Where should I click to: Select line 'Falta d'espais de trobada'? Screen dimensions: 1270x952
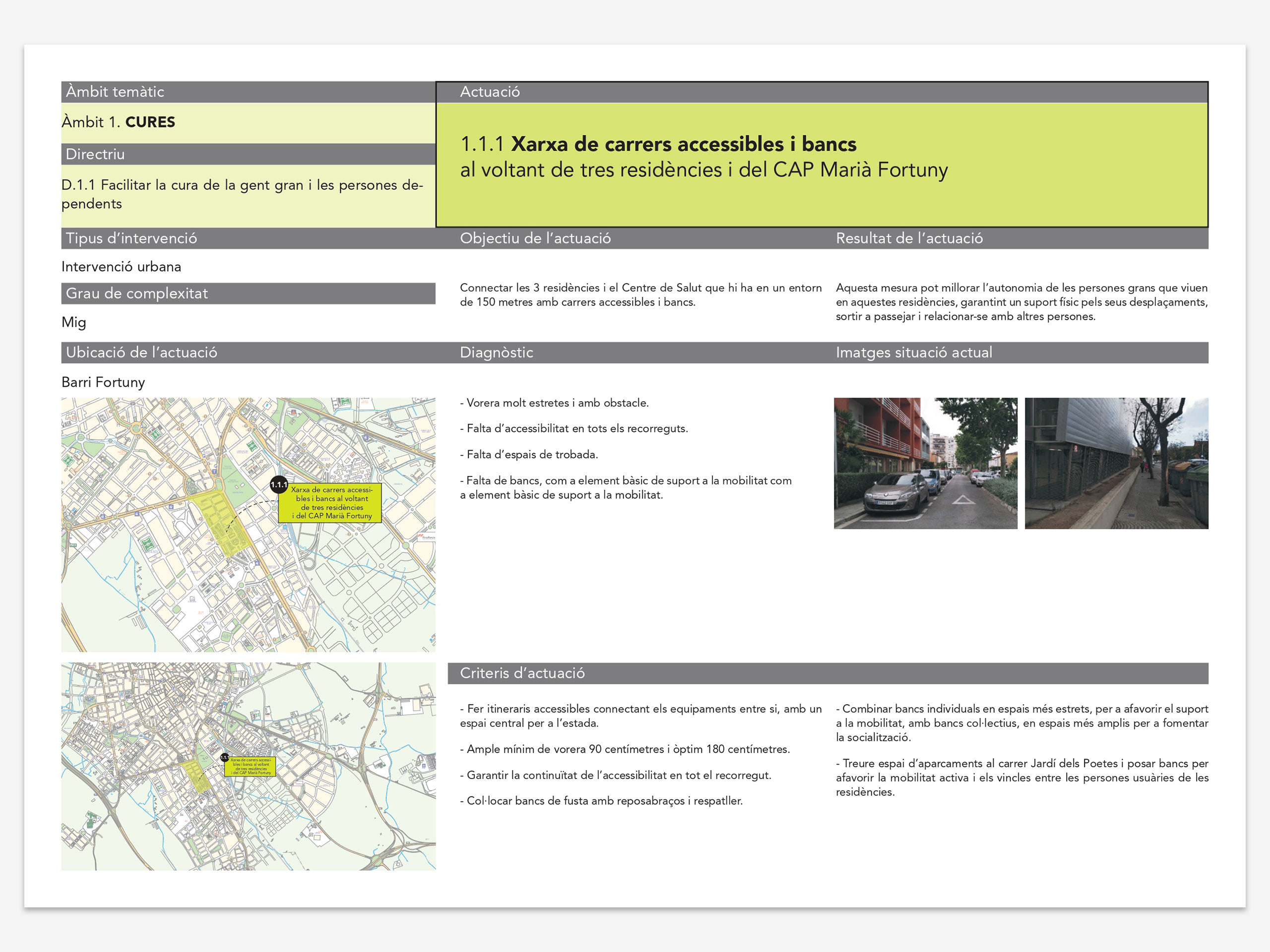[529, 455]
